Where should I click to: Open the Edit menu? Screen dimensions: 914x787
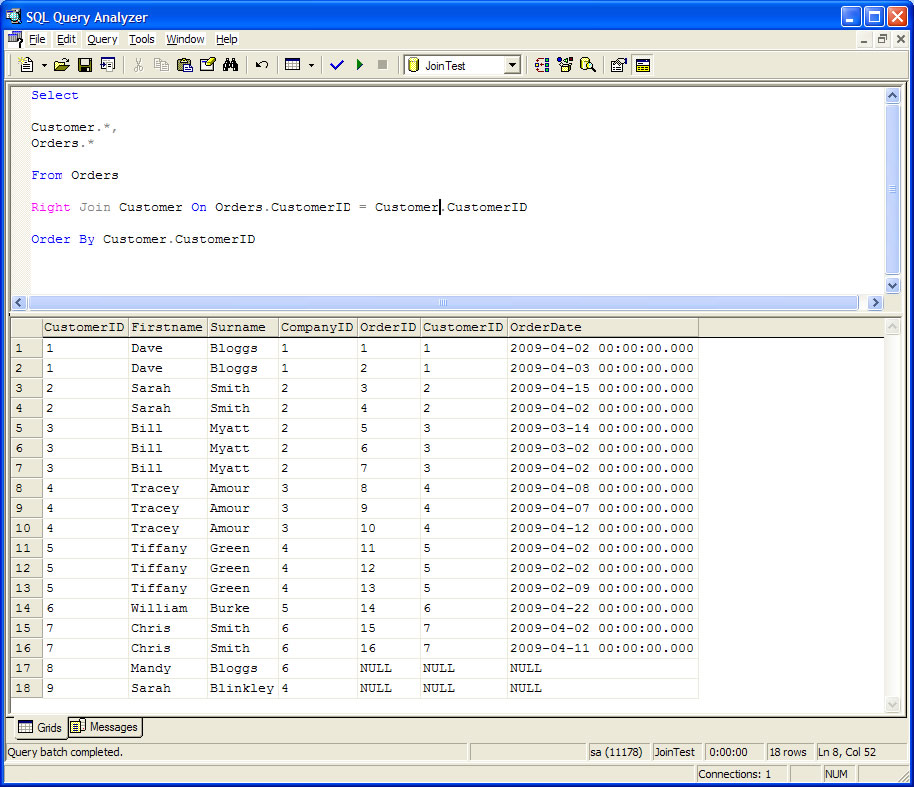(66, 39)
